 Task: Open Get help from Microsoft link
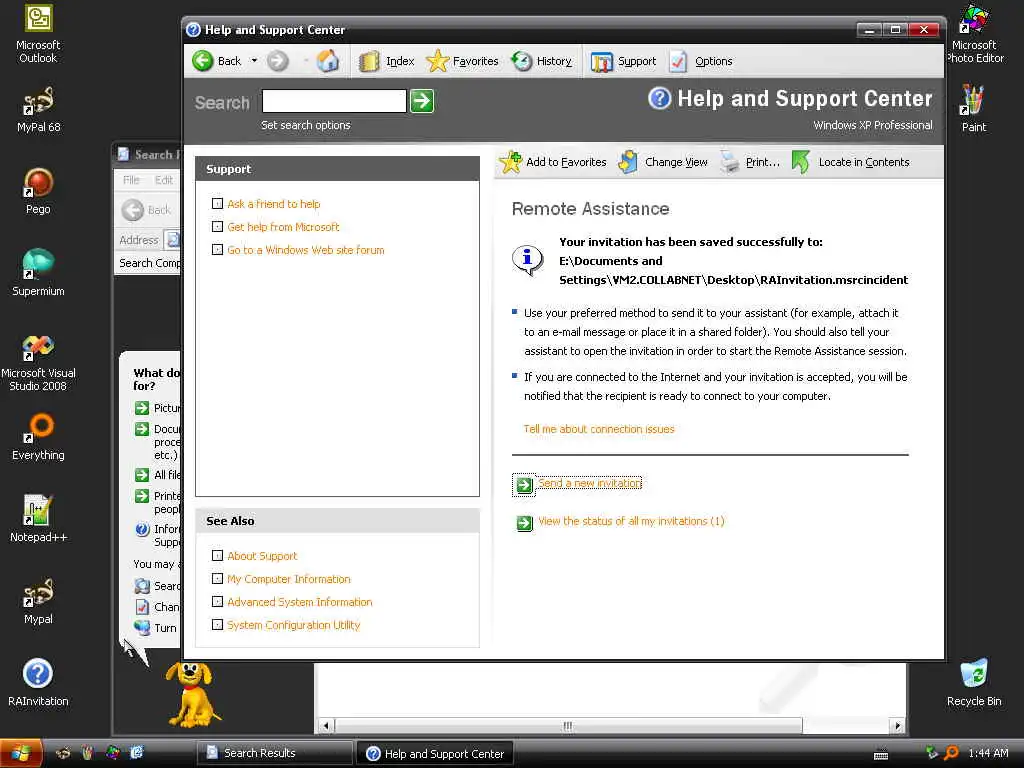click(x=283, y=227)
